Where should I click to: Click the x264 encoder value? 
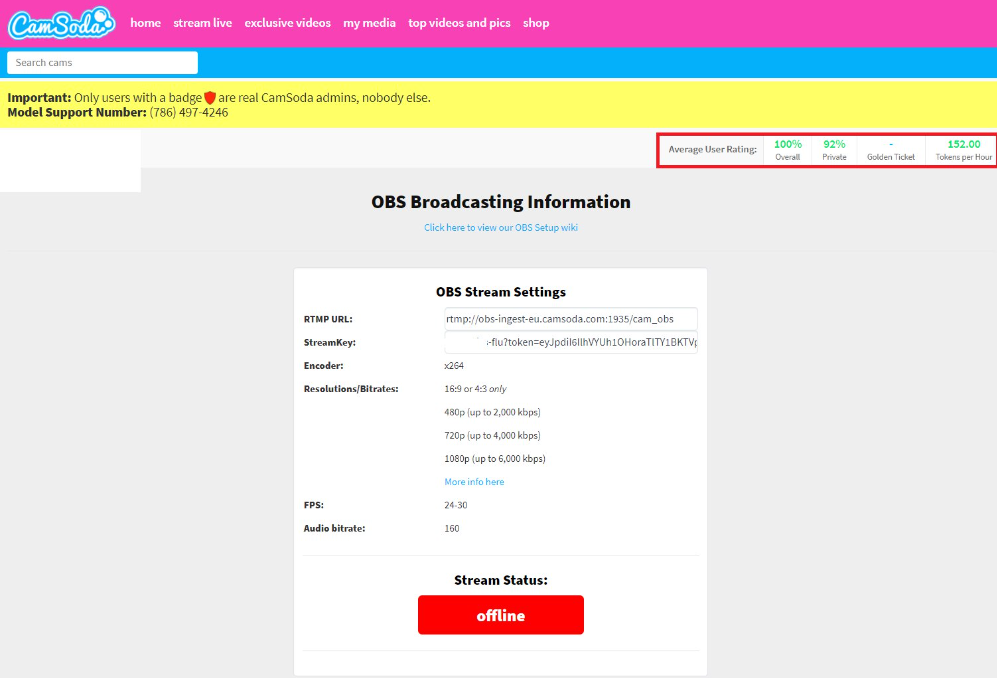[x=454, y=366]
